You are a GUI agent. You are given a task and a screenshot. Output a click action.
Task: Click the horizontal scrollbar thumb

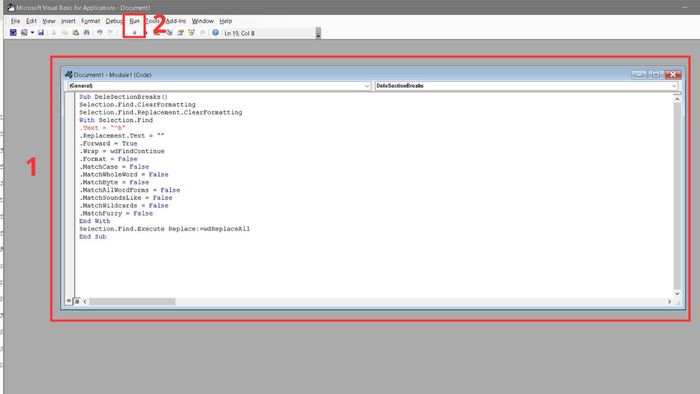coord(132,302)
